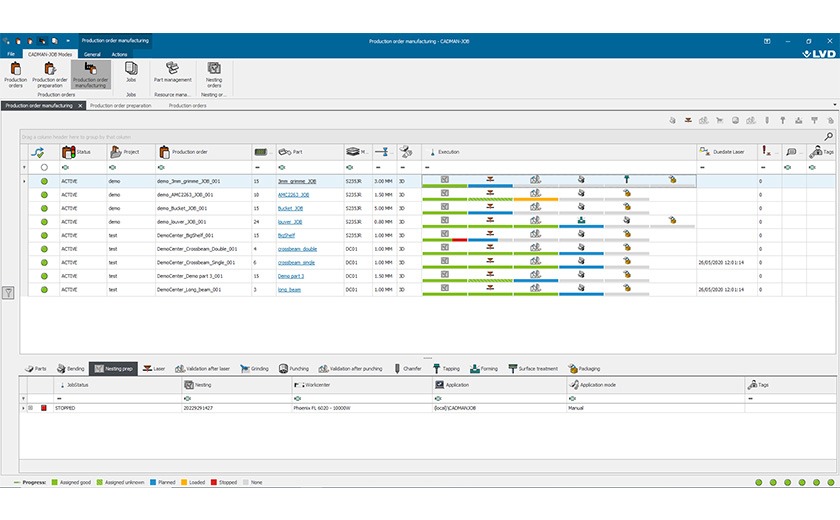Click packaging step icon in DemoCenter_Long_beam_001 row
This screenshot has width=840, height=520.
click(626, 288)
